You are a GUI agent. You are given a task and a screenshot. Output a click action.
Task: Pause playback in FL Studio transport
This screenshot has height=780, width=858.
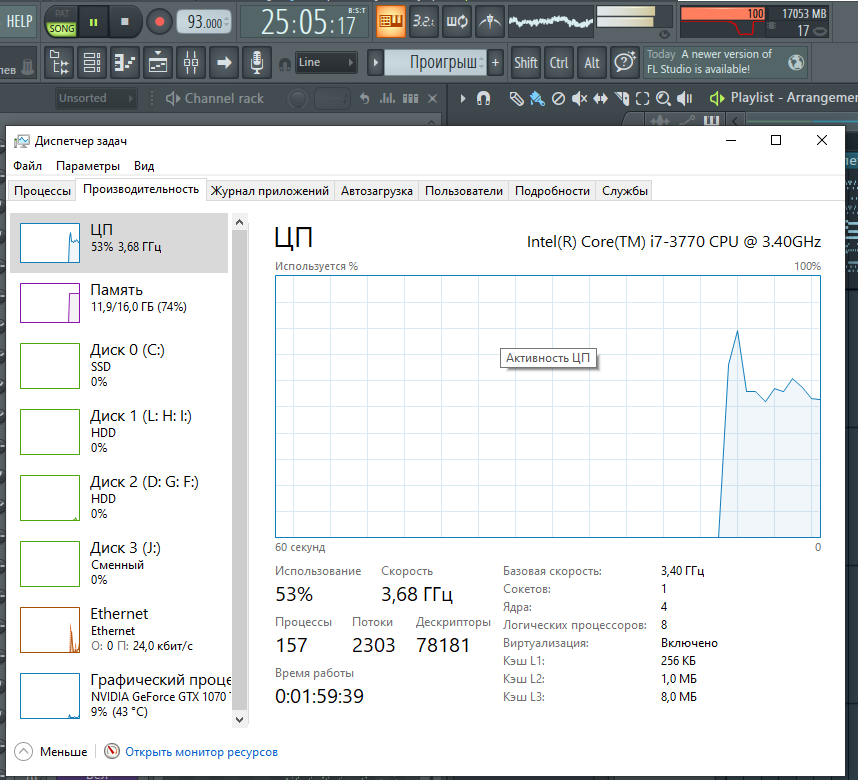click(x=94, y=22)
